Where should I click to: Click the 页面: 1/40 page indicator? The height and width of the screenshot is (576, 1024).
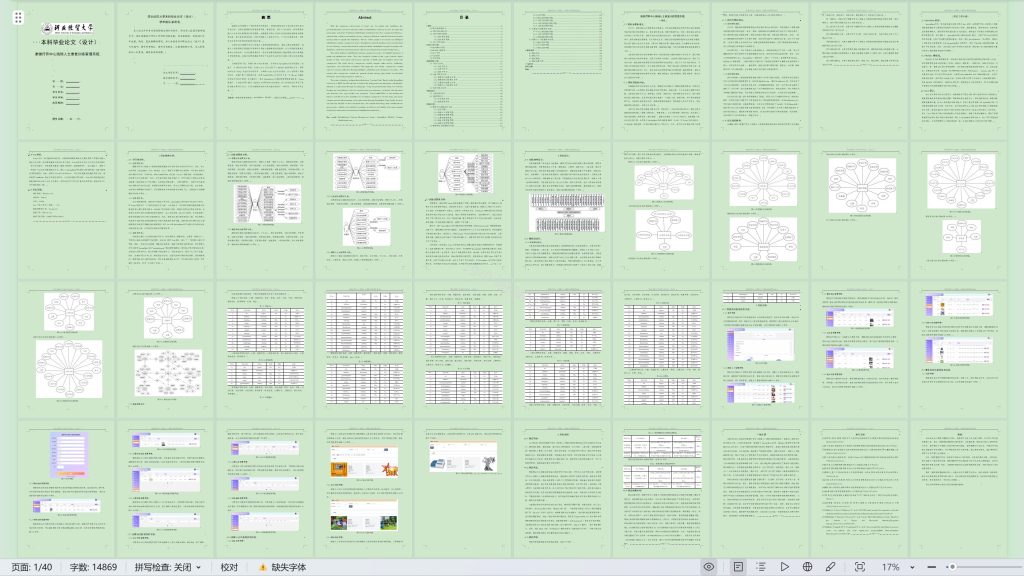pyautogui.click(x=31, y=568)
